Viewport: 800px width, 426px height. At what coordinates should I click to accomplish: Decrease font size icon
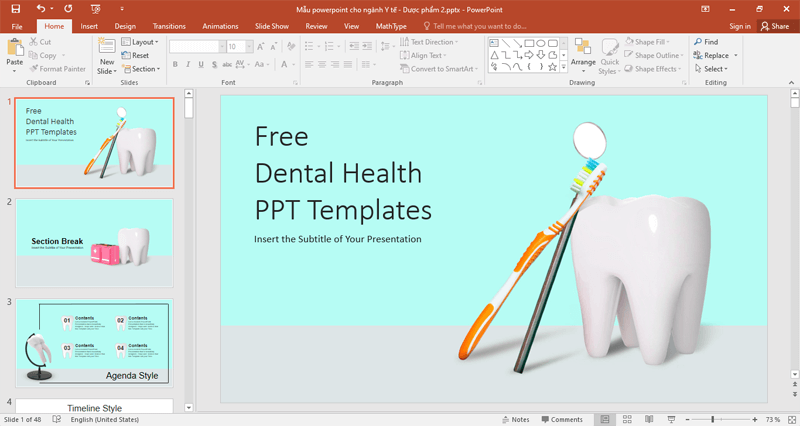click(x=273, y=47)
